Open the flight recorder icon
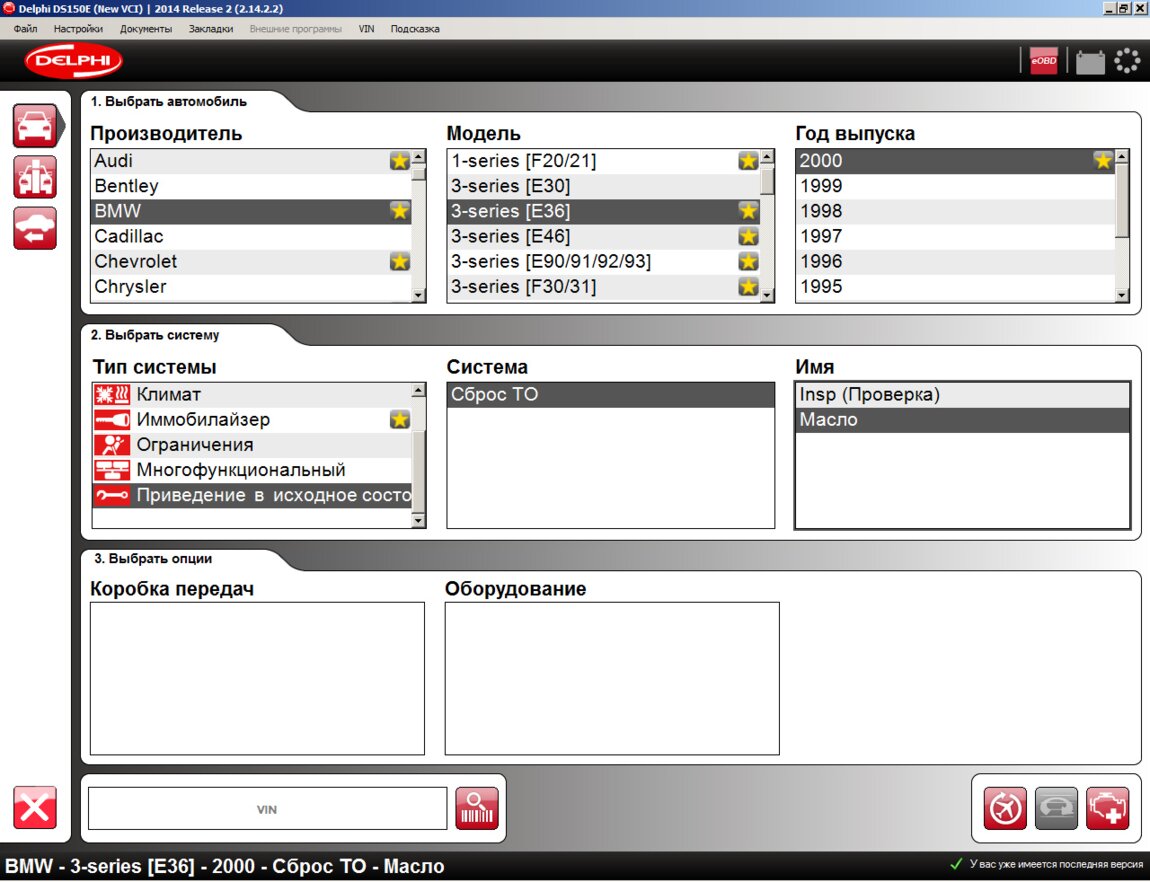Viewport: 1150px width, 882px height. (x=1005, y=809)
